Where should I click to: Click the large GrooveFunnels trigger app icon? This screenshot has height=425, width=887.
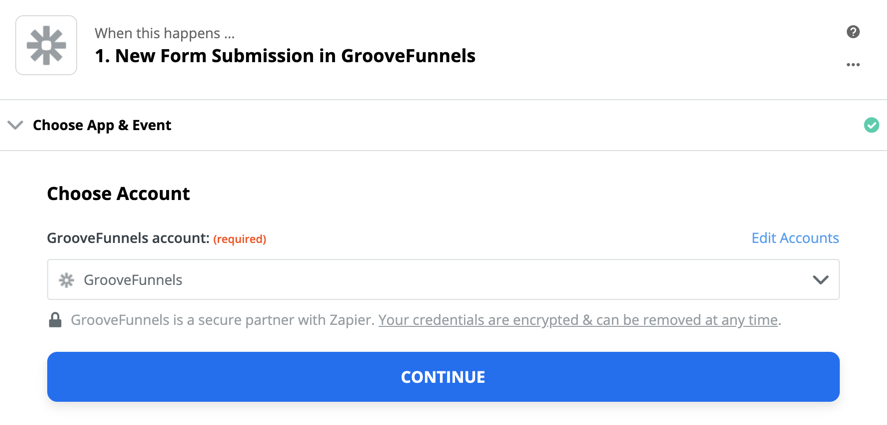tap(46, 46)
